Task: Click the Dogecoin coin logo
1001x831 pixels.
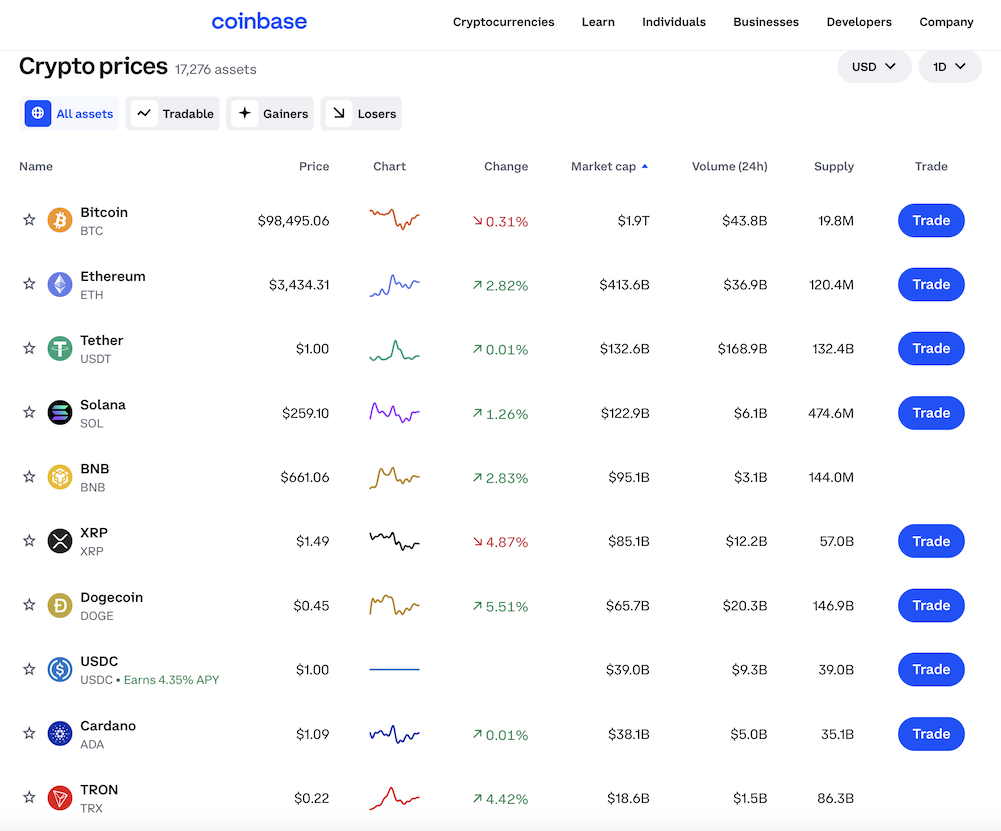Action: pos(60,605)
